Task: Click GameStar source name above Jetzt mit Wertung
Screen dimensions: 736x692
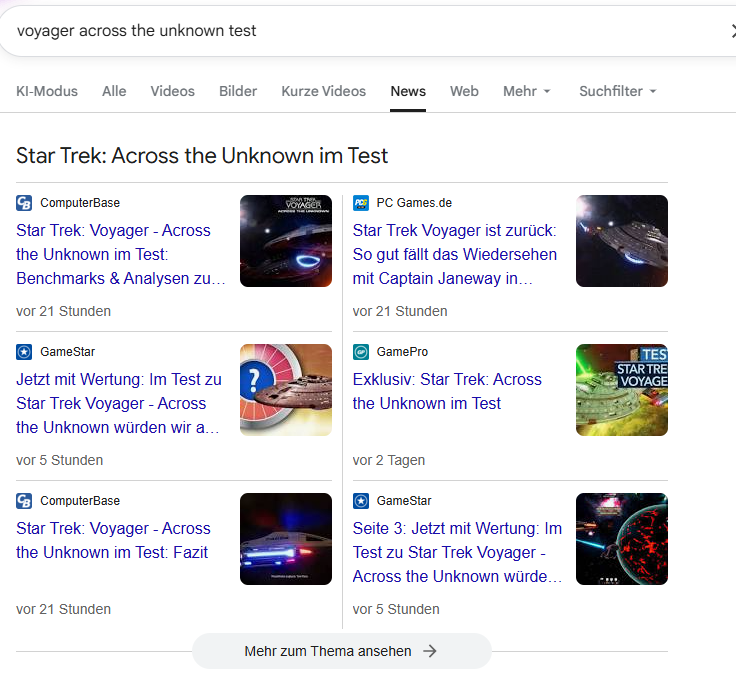Action: [x=68, y=352]
